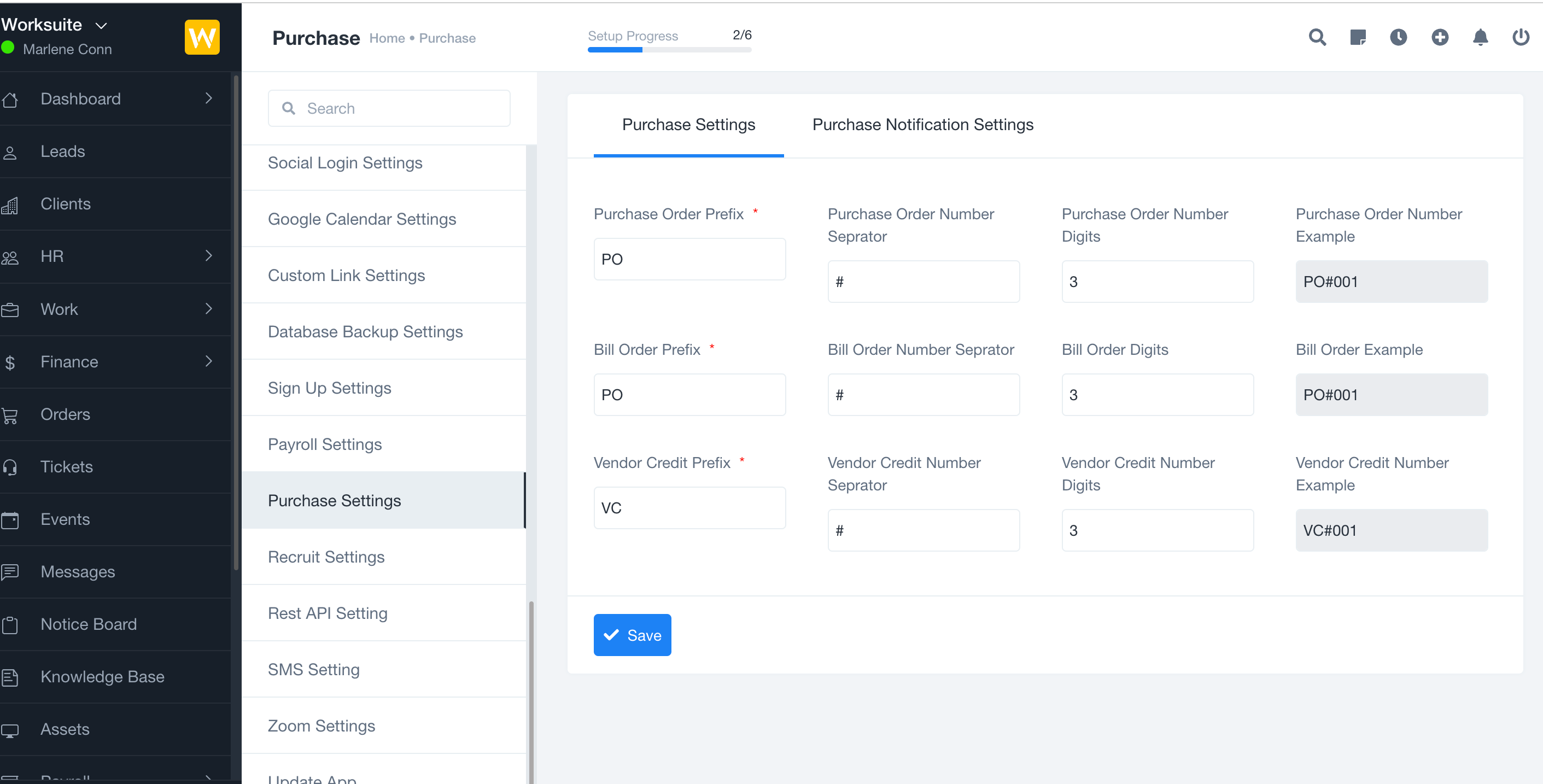
Task: Switch to Purchase Notification Settings tab
Action: tap(922, 125)
